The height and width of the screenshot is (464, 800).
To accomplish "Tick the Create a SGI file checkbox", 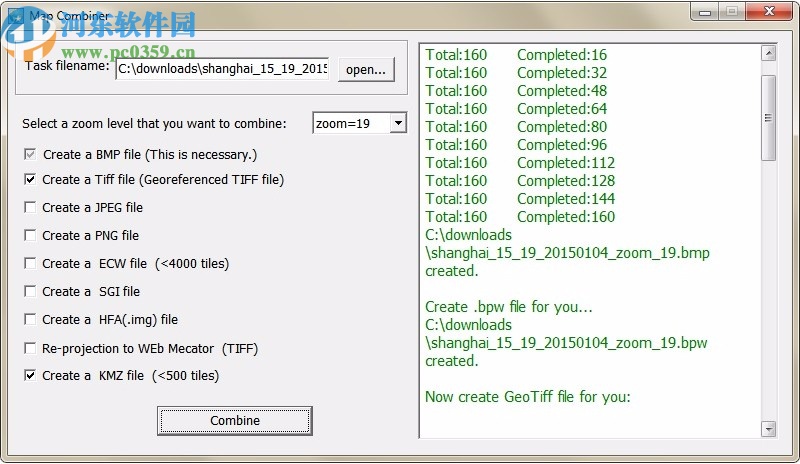I will [x=30, y=291].
